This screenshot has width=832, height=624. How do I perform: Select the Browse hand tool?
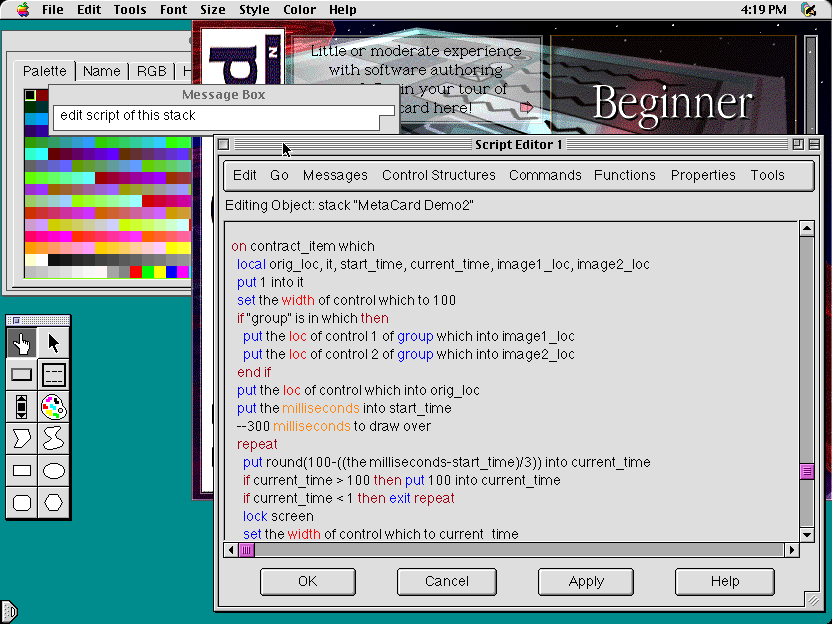point(22,343)
